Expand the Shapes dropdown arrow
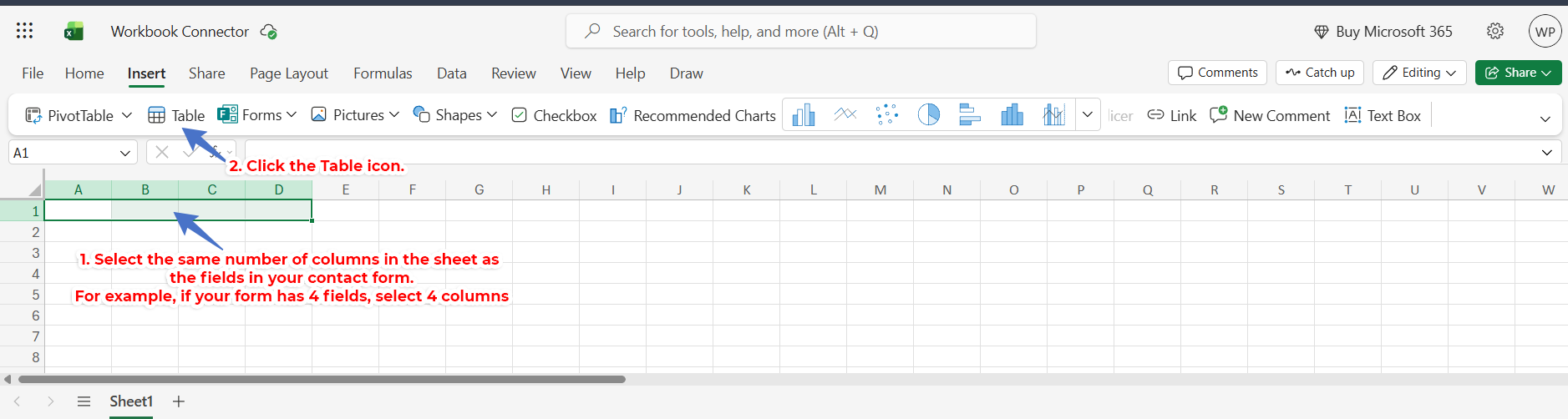Viewport: 1568px width, 419px height. (x=492, y=114)
